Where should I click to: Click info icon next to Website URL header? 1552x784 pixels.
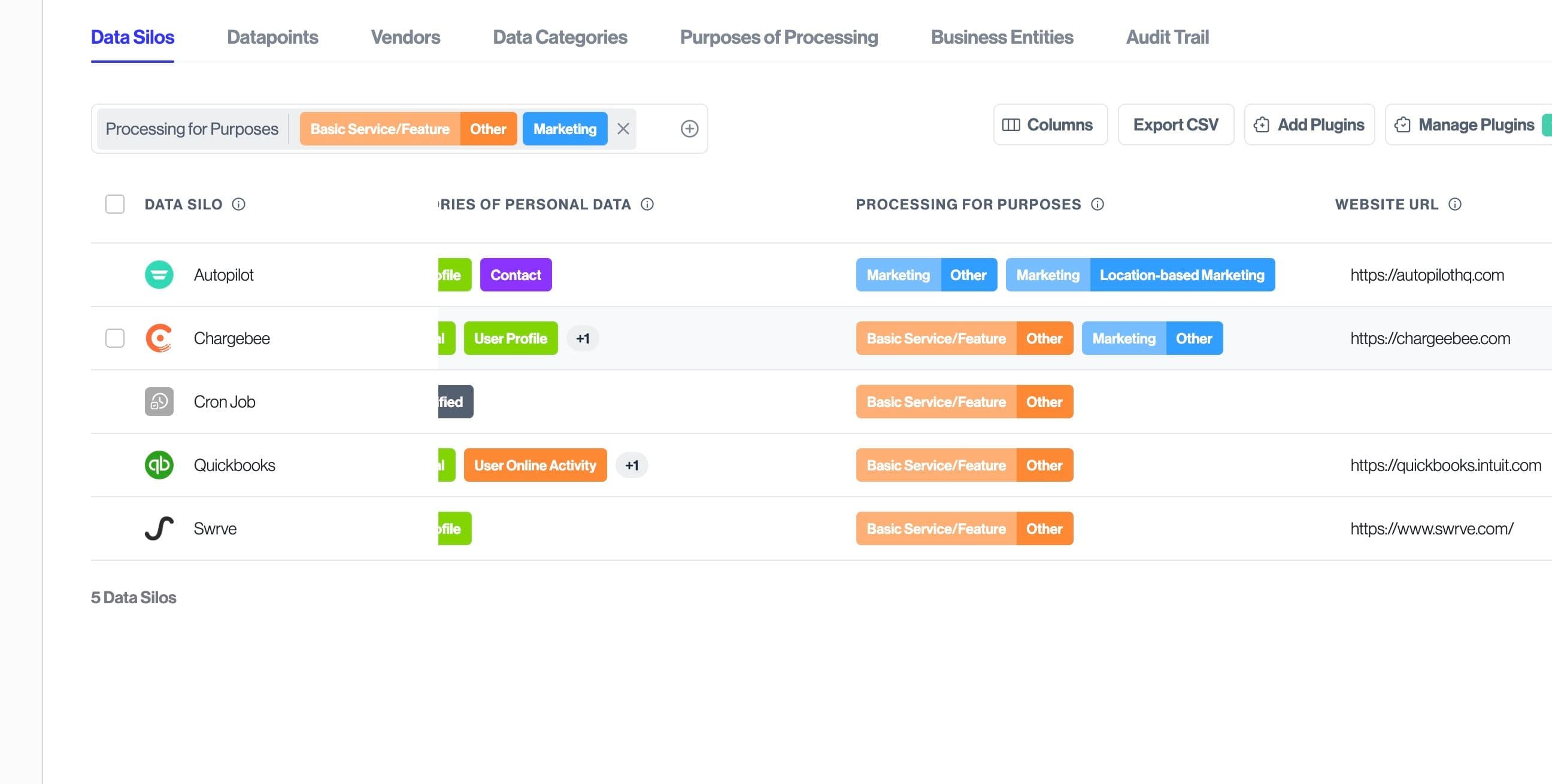point(1454,204)
